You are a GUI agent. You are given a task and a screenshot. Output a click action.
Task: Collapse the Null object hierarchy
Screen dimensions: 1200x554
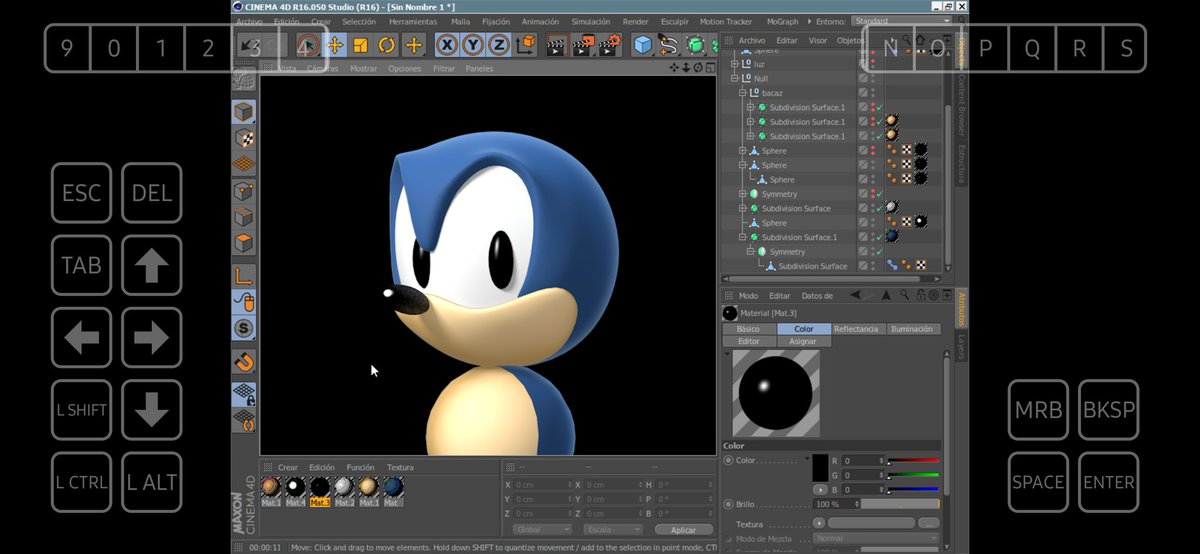coord(735,78)
